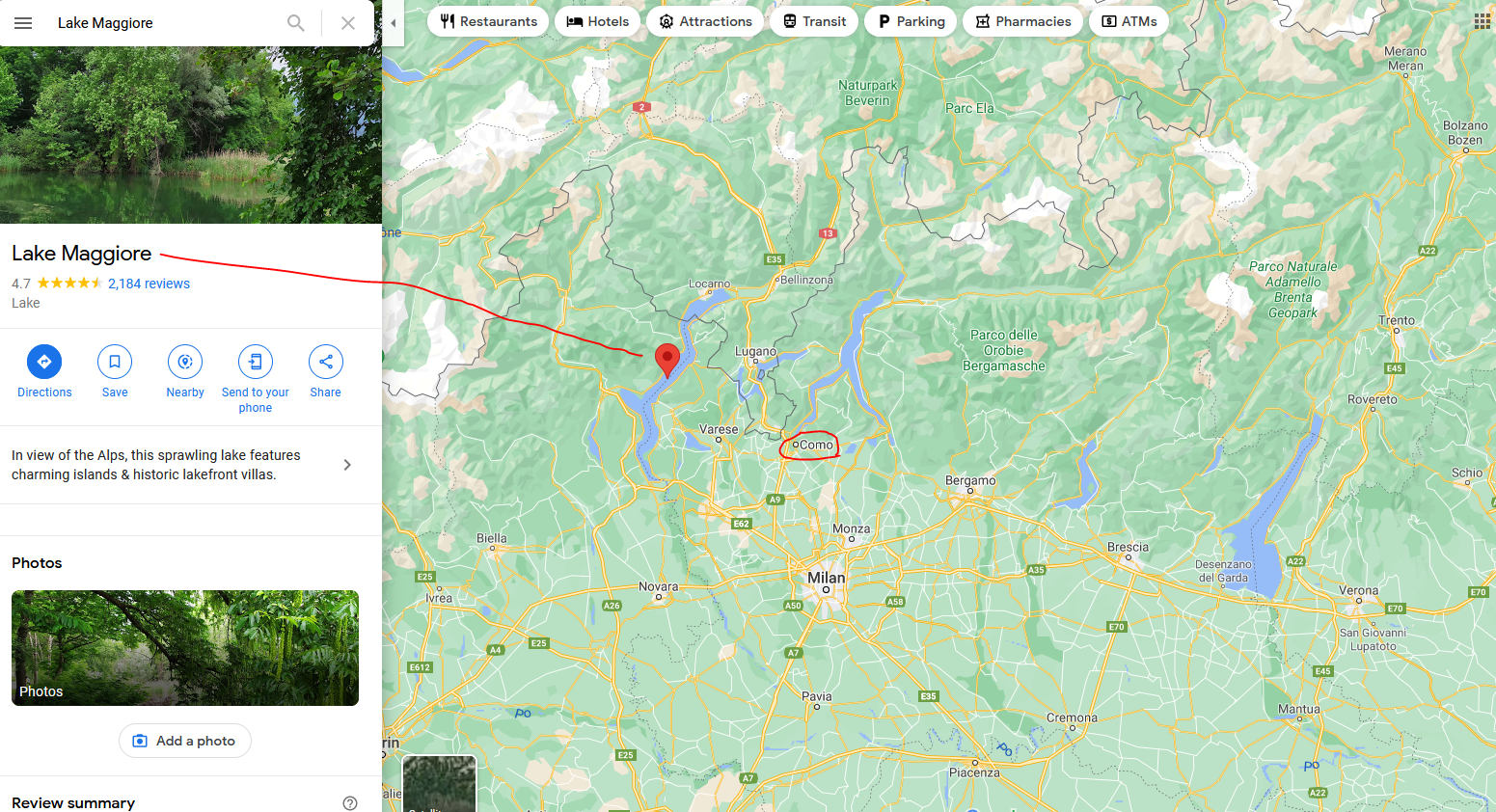Click the Locarno label on map

click(709, 284)
